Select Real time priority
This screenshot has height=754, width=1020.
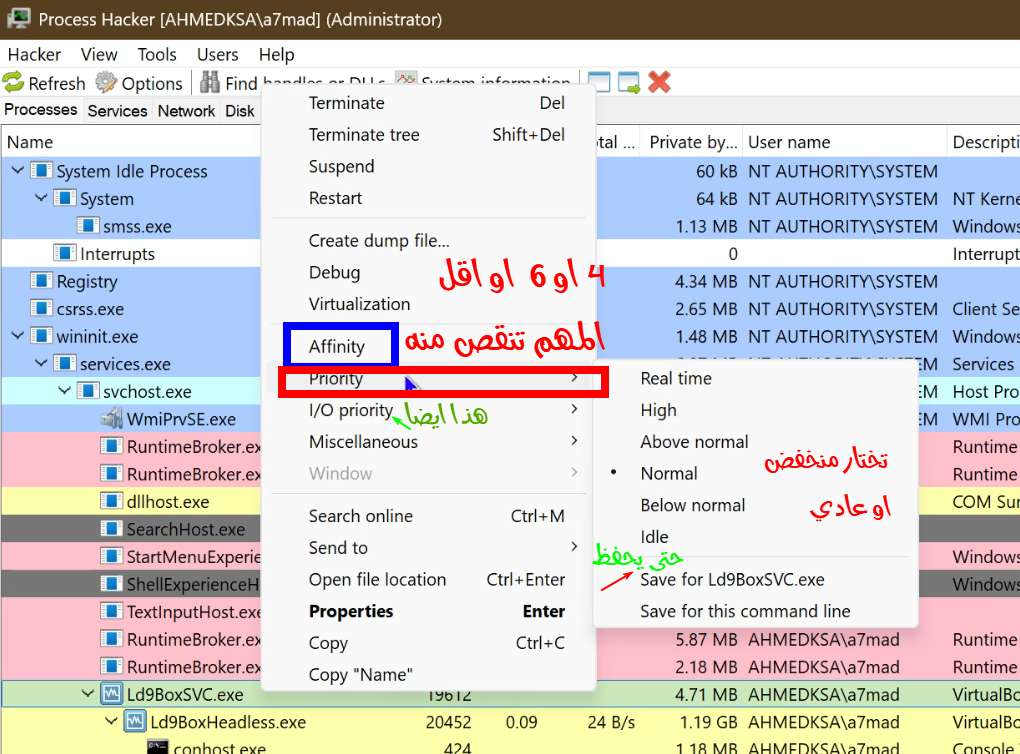(x=676, y=379)
